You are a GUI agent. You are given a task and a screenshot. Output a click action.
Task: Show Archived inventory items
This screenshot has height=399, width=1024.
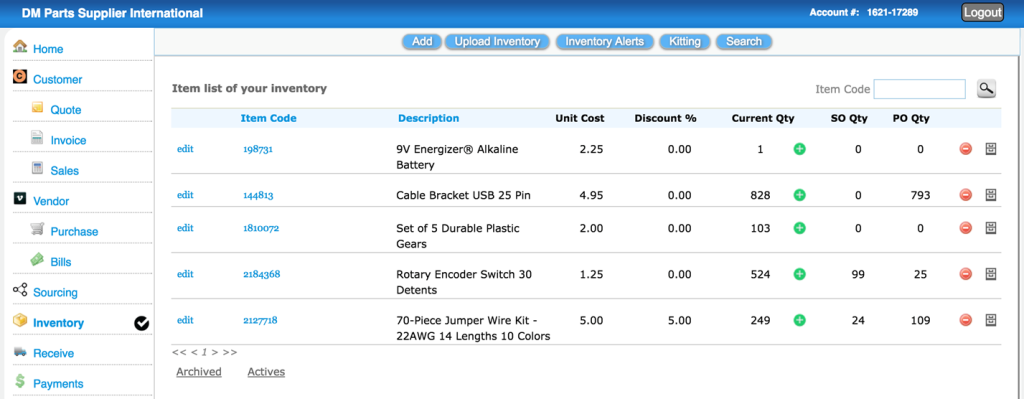199,372
